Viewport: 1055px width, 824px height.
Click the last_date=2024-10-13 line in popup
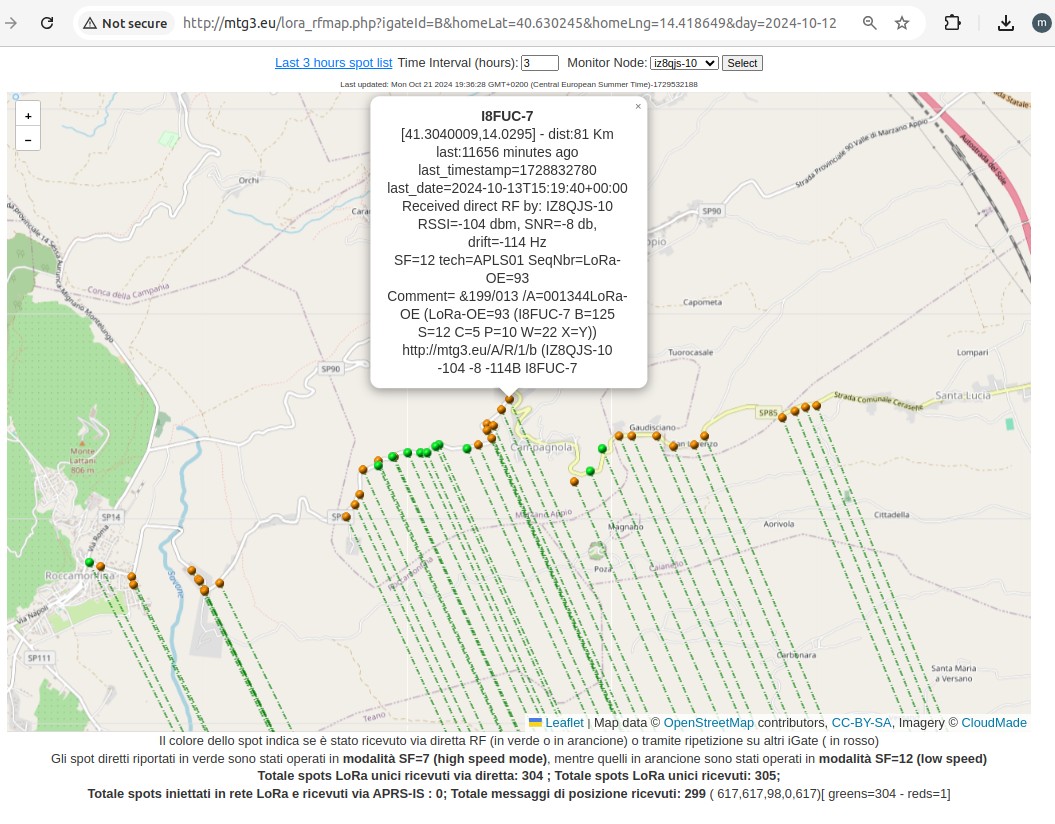(x=507, y=188)
